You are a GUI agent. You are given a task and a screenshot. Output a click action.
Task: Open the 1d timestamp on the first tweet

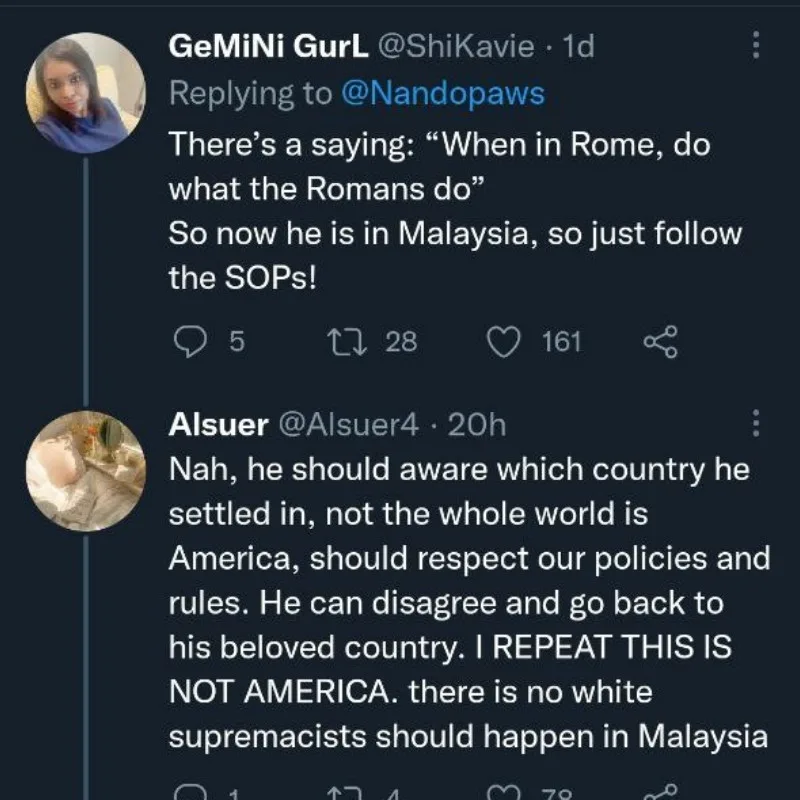point(579,47)
